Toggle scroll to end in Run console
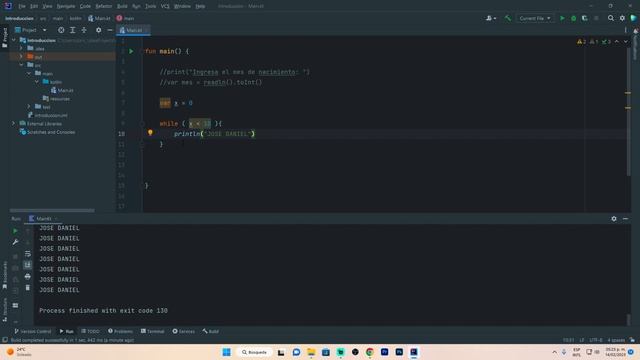 pos(28,265)
